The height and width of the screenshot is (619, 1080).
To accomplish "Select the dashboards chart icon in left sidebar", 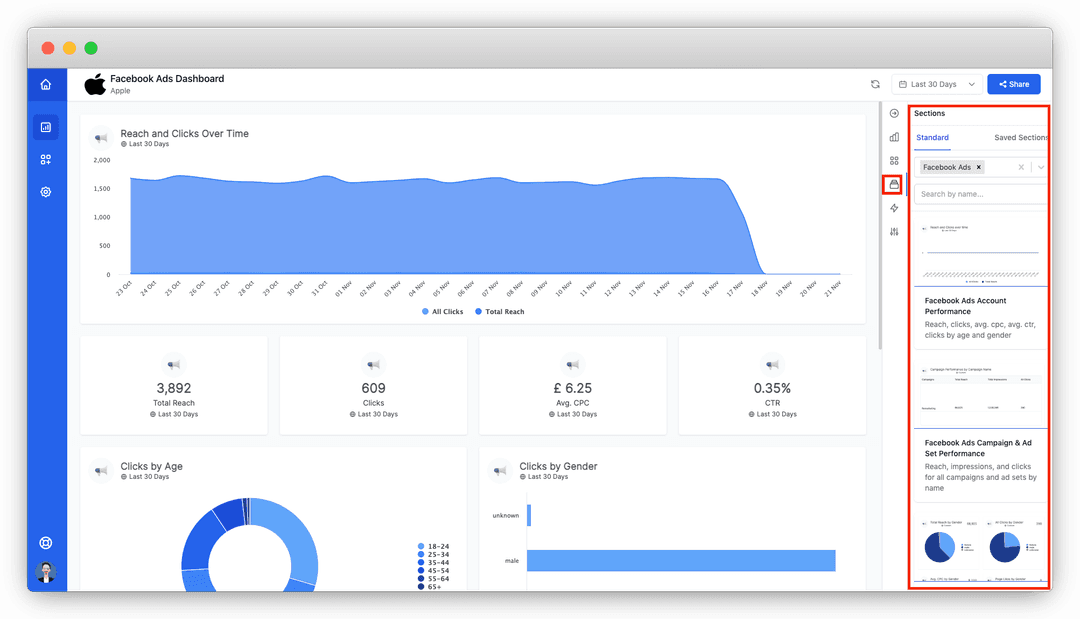I will pos(45,127).
